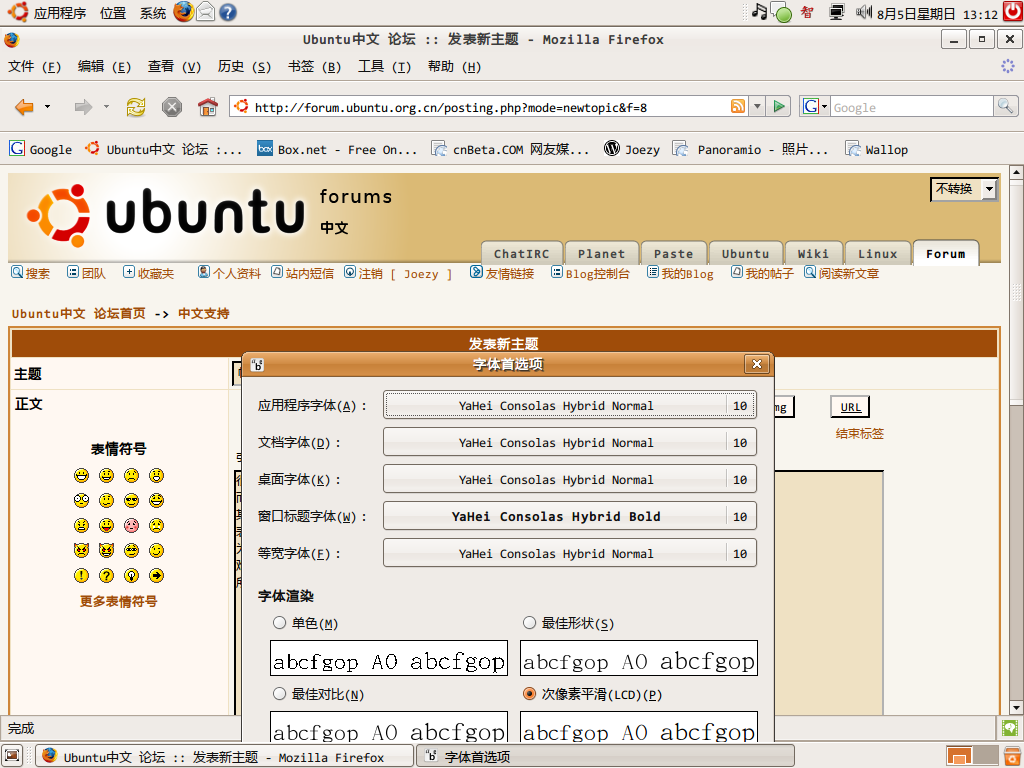Open the forward history dropdown arrow
Viewport: 1024px width, 768px height.
106,106
